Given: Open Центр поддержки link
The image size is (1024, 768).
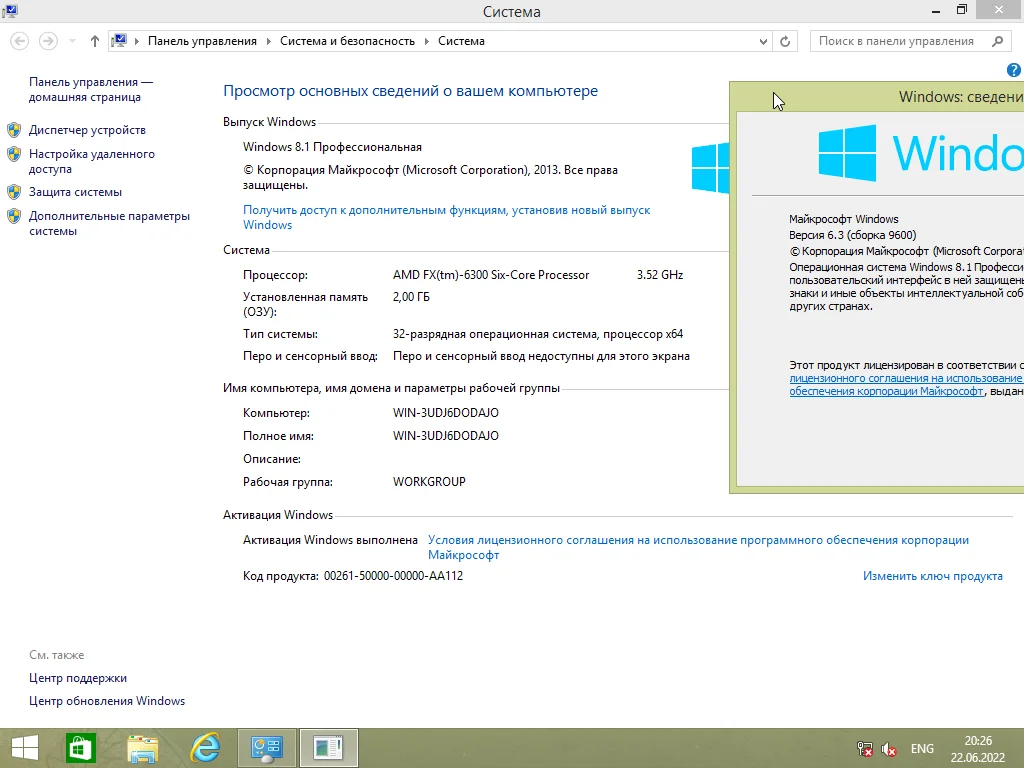Looking at the screenshot, I should click(x=78, y=678).
